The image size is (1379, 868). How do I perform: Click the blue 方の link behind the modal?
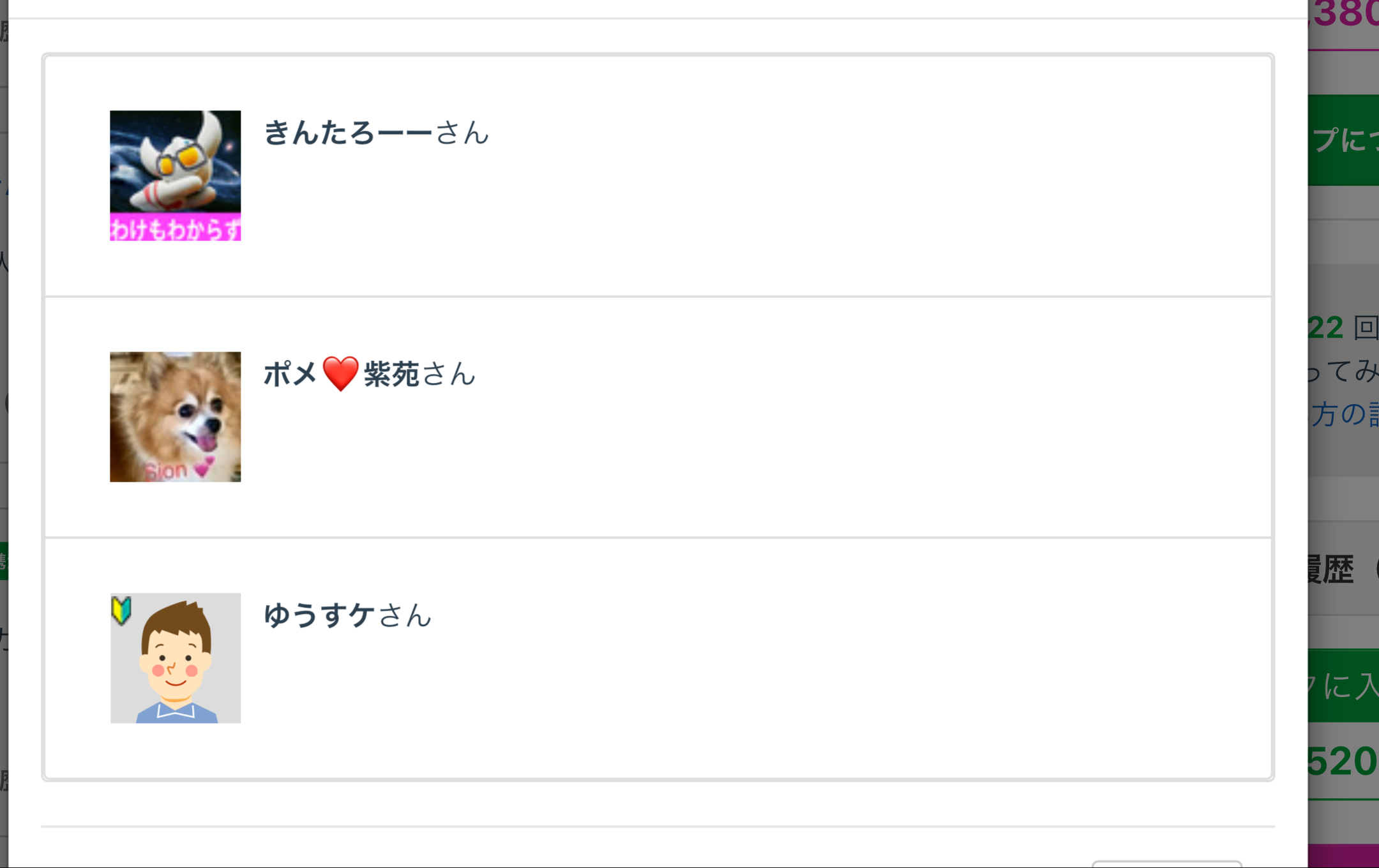pyautogui.click(x=1343, y=414)
